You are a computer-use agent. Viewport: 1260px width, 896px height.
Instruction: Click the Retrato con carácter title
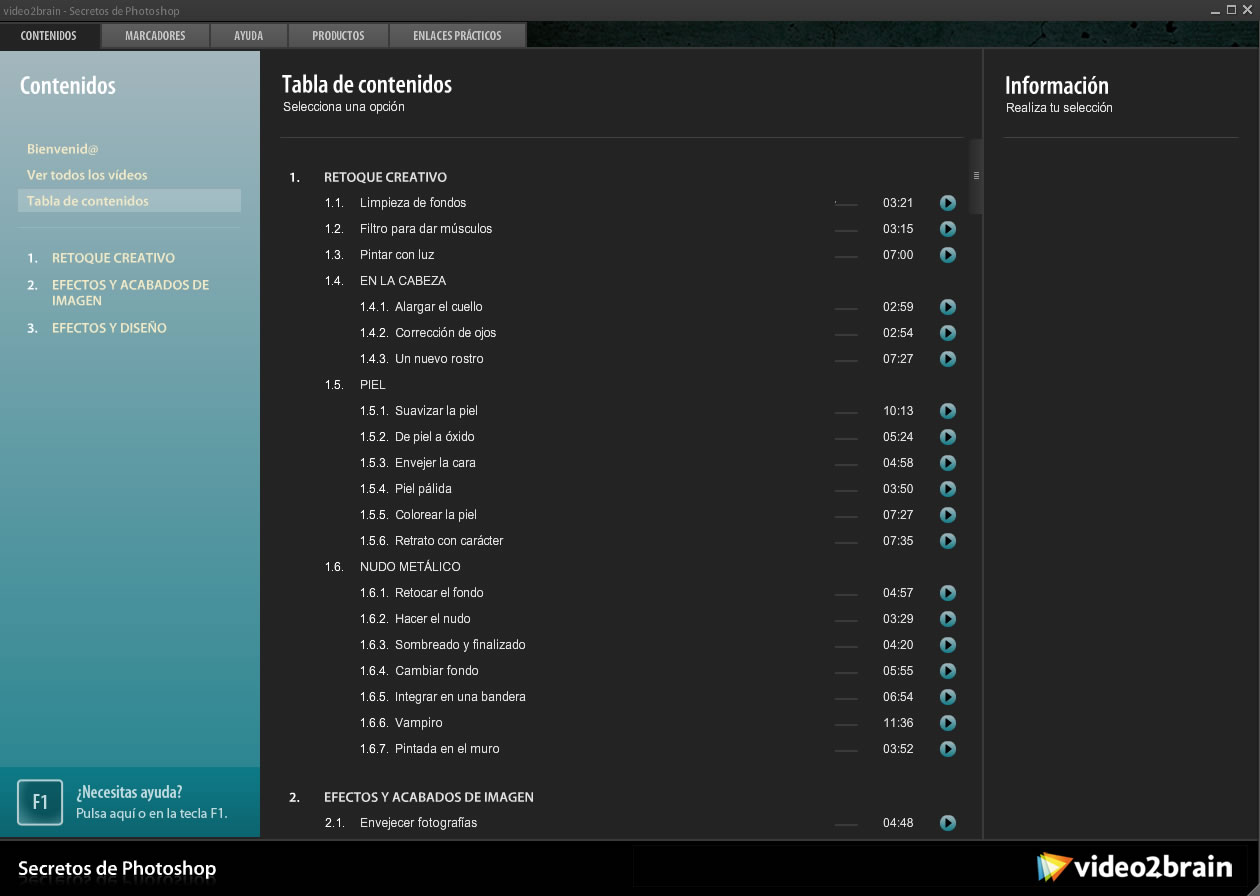click(449, 541)
